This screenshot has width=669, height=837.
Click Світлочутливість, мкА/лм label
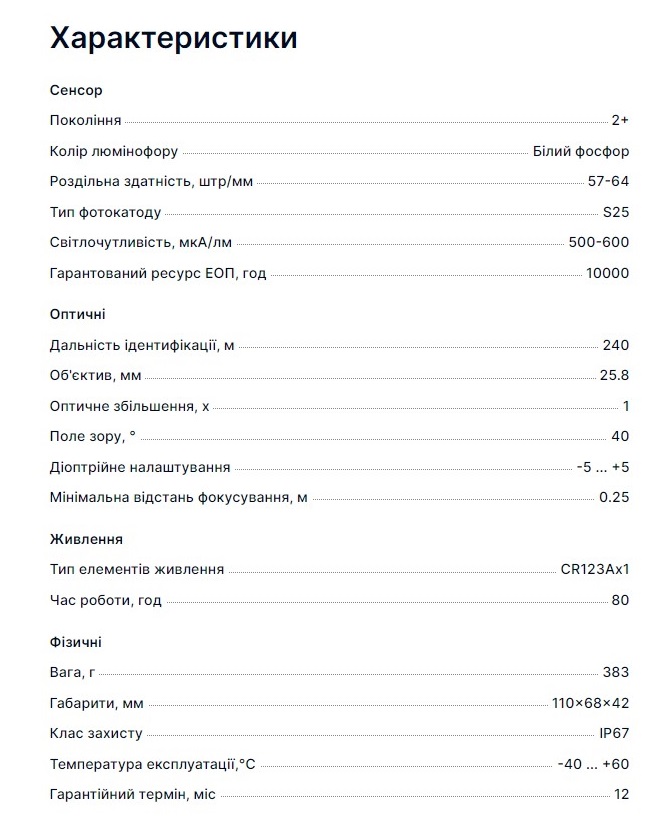141,243
